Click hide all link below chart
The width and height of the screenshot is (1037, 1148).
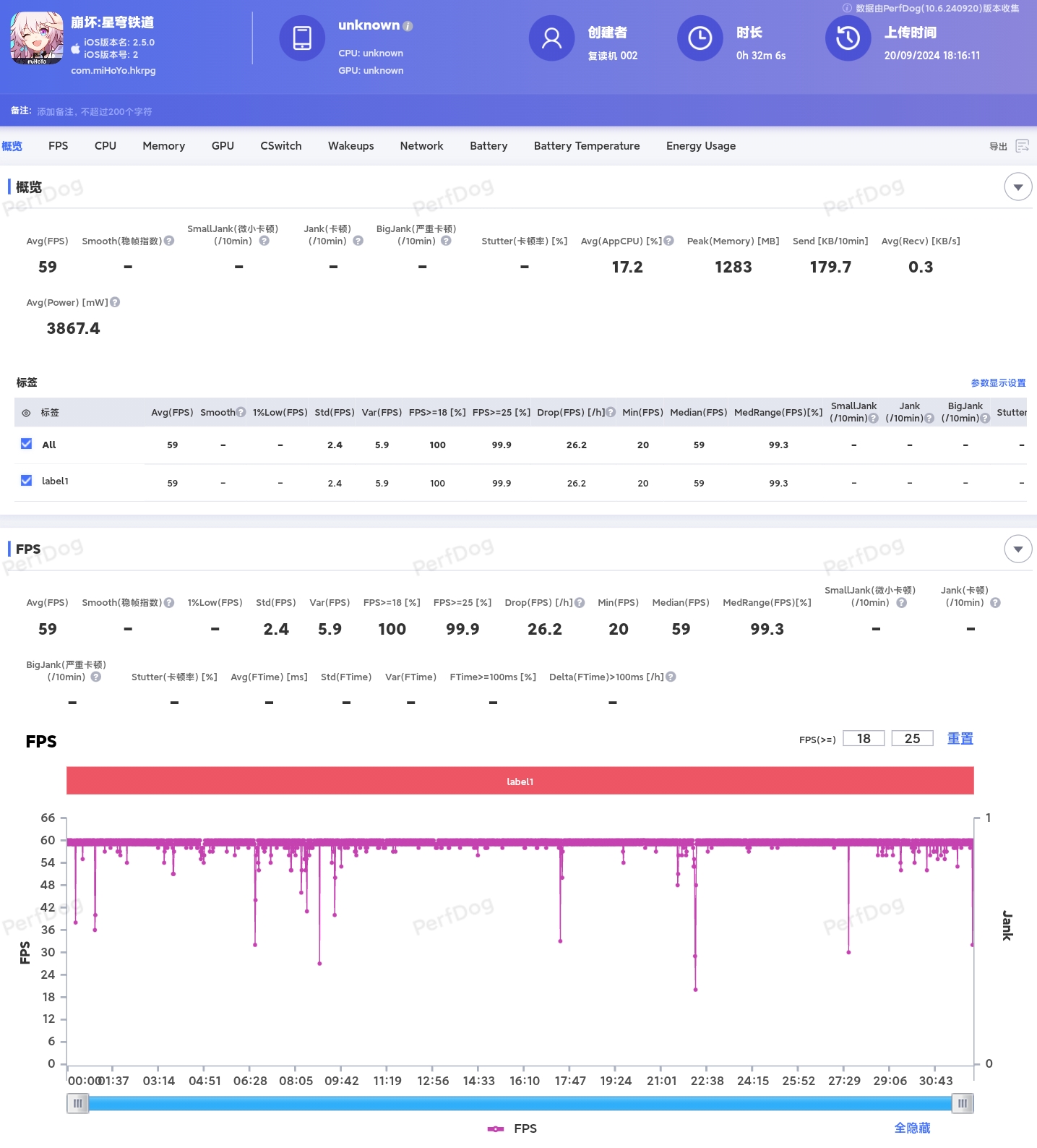912,1128
